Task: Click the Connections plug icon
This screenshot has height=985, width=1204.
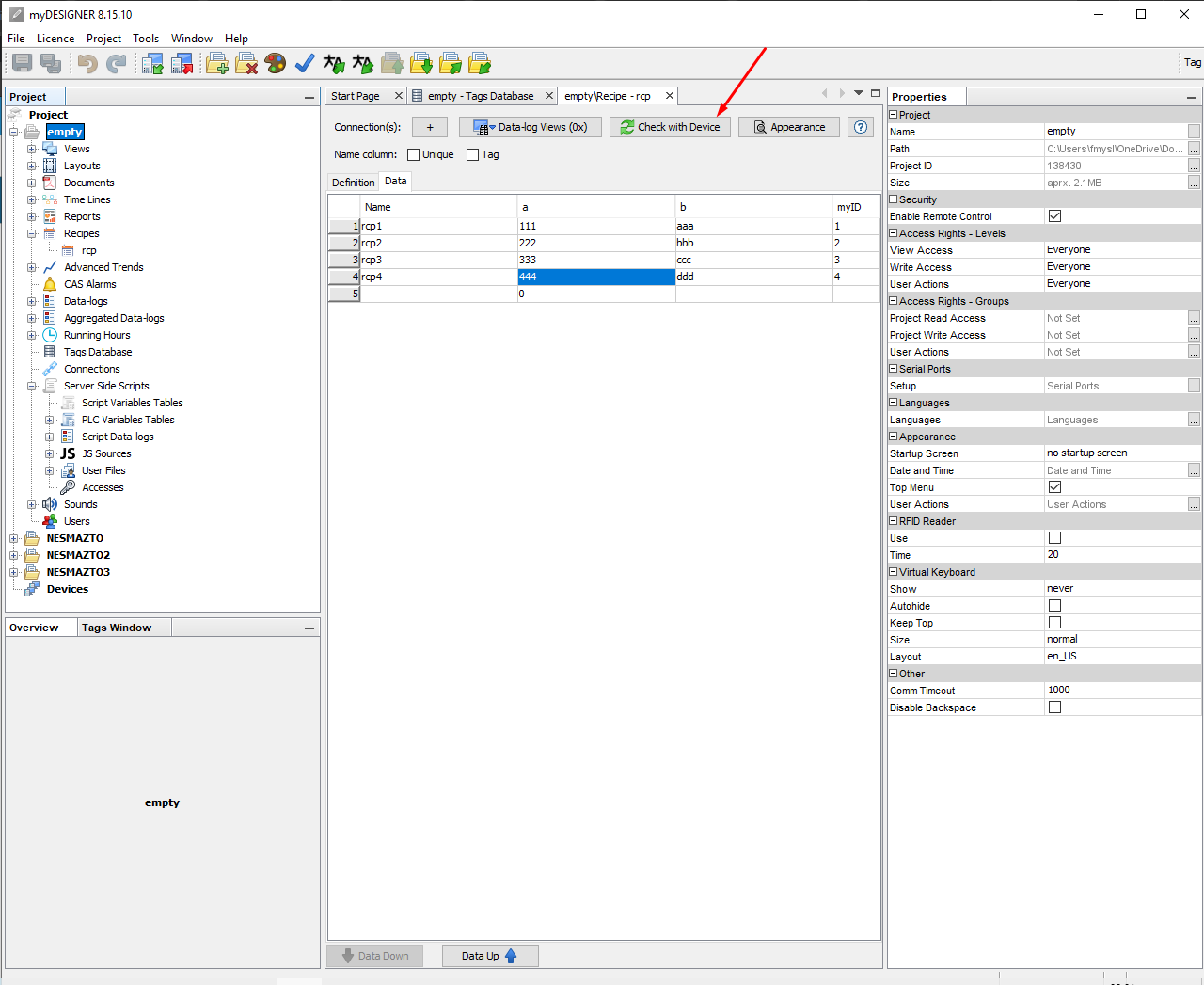Action: (50, 369)
